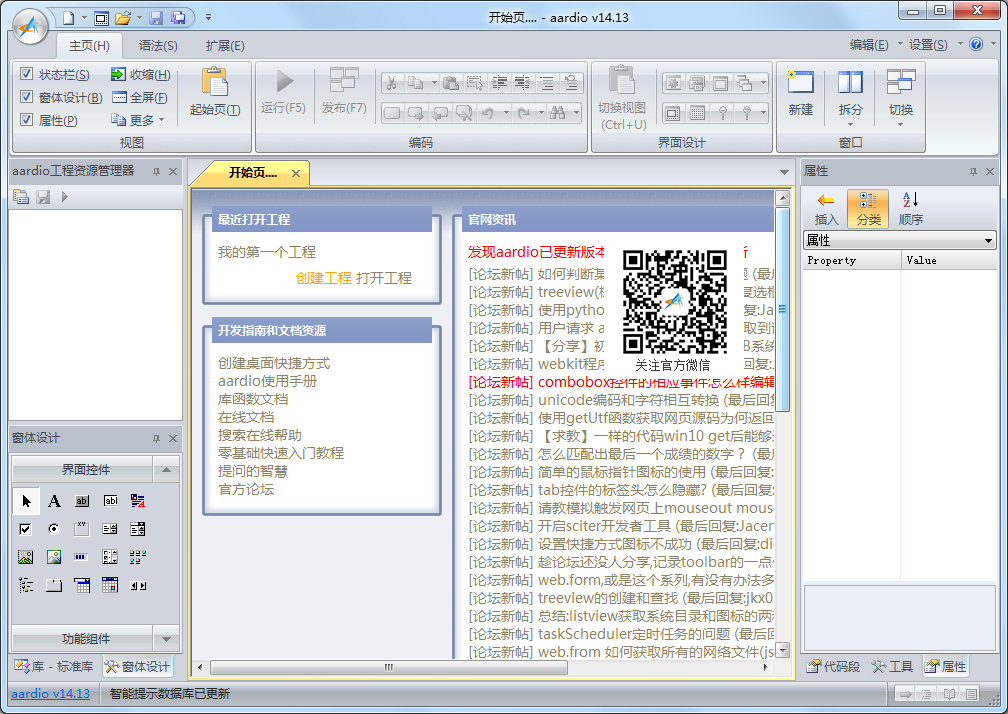Pin the aardio工程资源管理器 panel
The image size is (1008, 714).
click(x=156, y=172)
